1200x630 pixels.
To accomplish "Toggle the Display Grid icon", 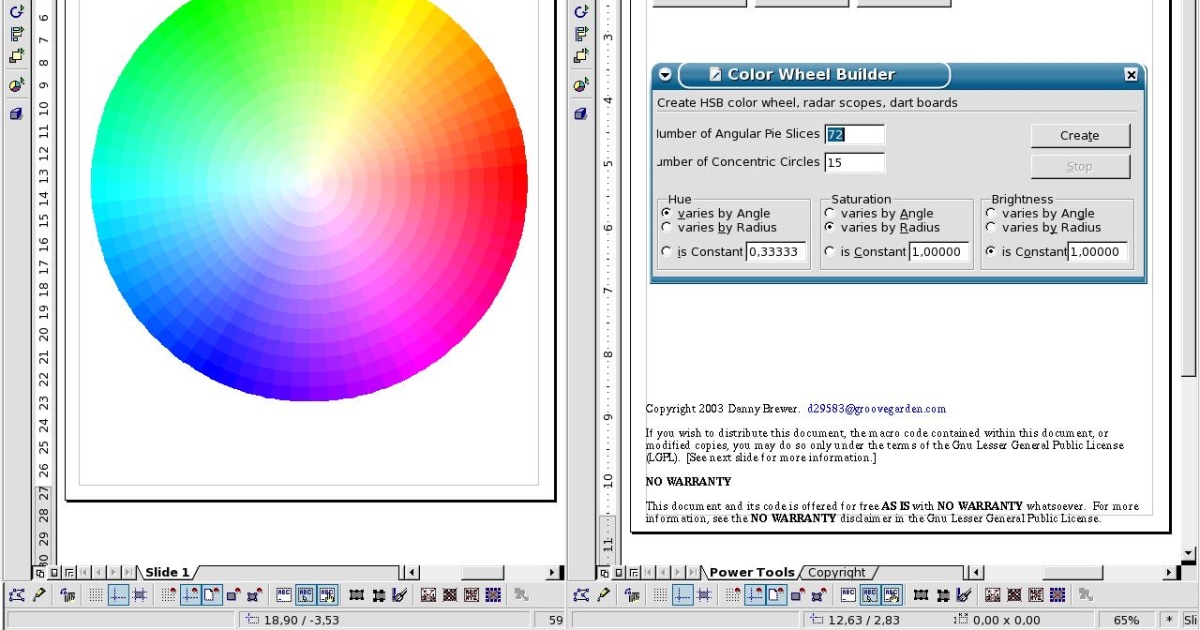I will pos(95,595).
